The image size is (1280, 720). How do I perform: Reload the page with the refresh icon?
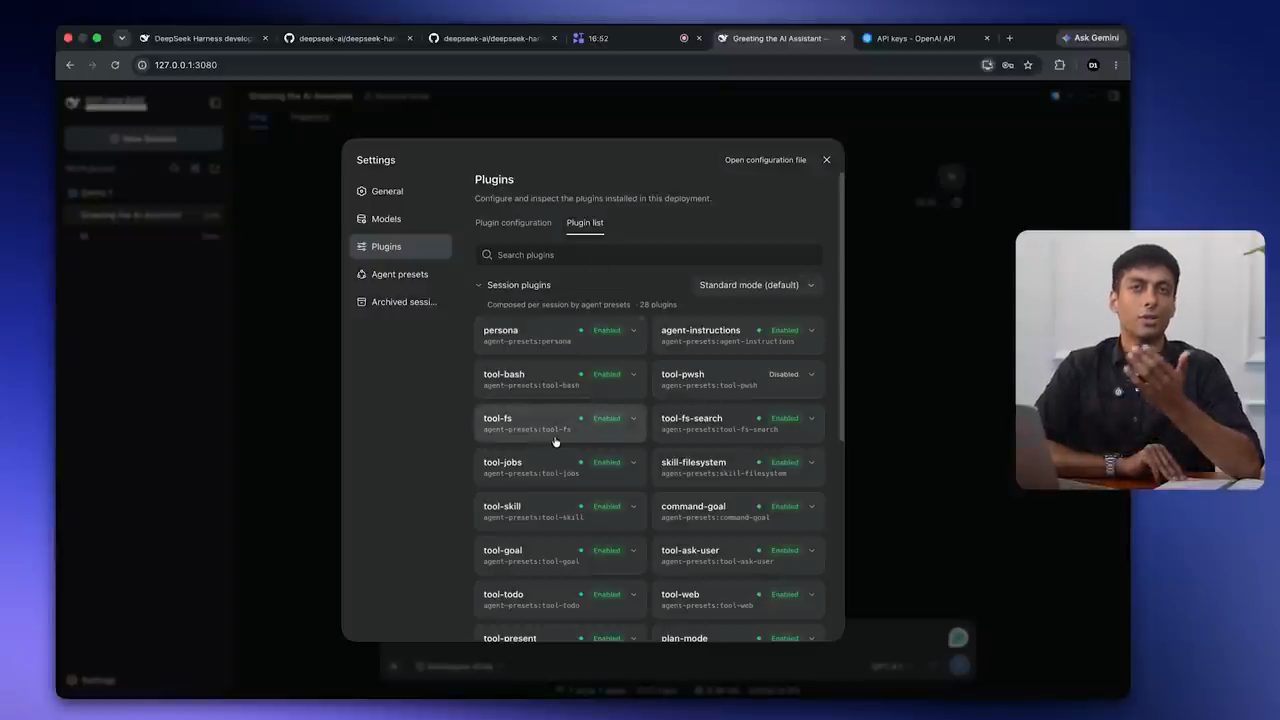115,65
